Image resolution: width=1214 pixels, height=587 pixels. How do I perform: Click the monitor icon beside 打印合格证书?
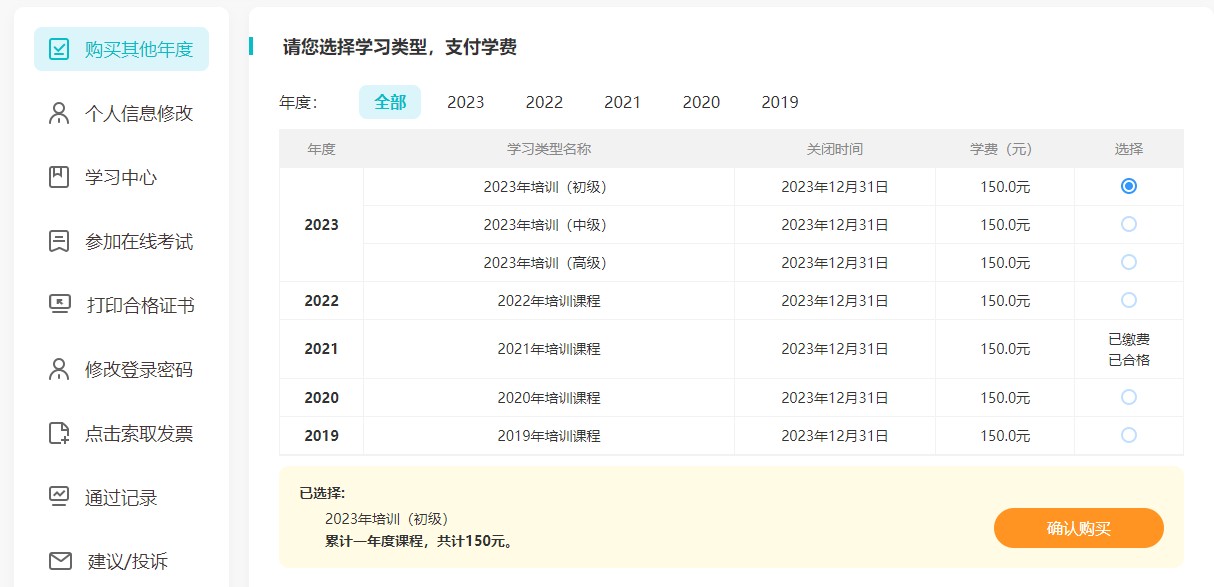pyautogui.click(x=59, y=305)
